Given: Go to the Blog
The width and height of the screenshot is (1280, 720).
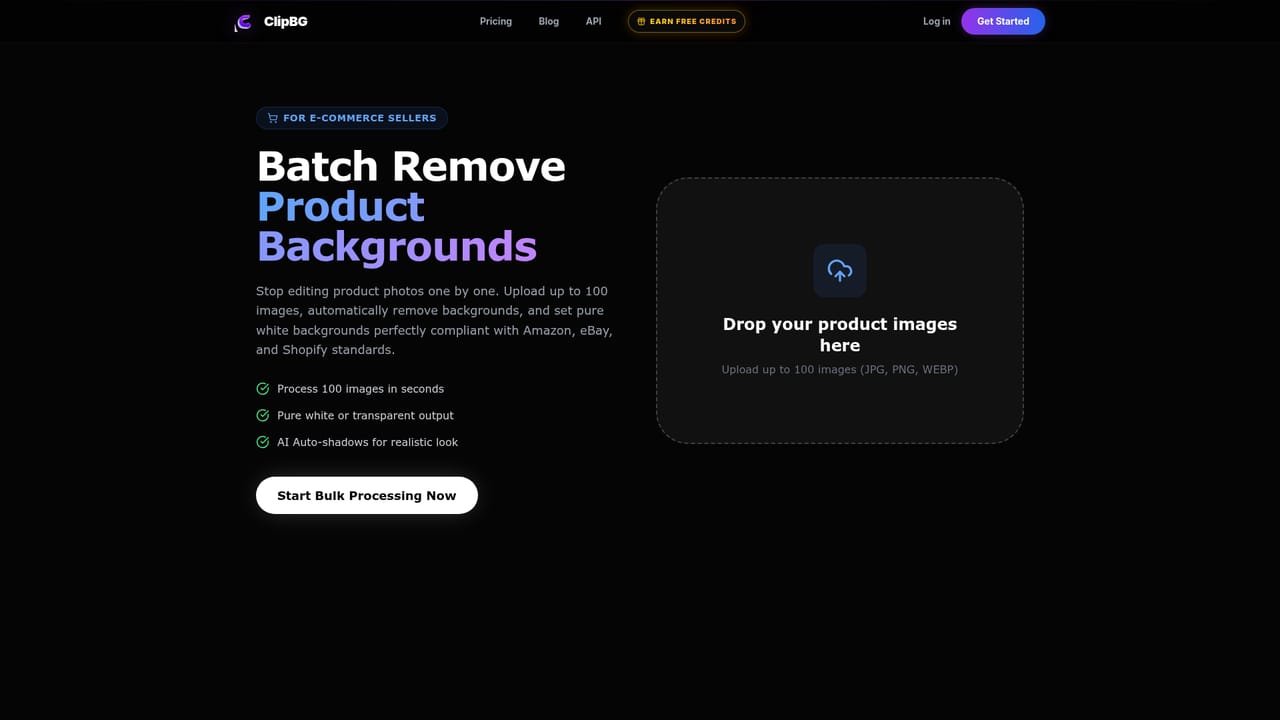Looking at the screenshot, I should 549,21.
